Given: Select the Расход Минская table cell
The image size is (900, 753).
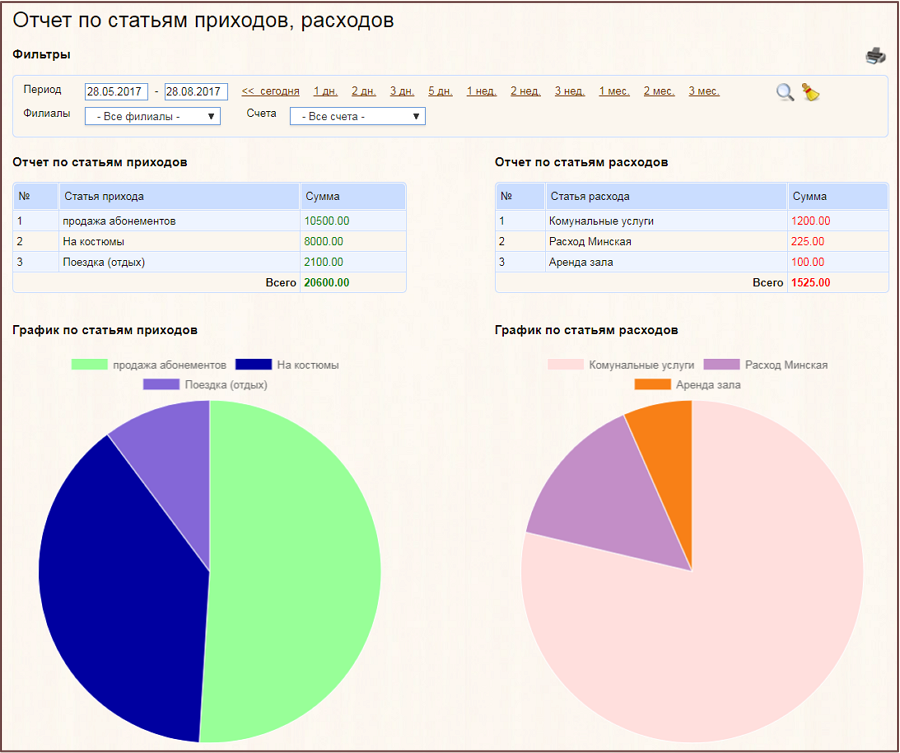Looking at the screenshot, I should (666, 242).
